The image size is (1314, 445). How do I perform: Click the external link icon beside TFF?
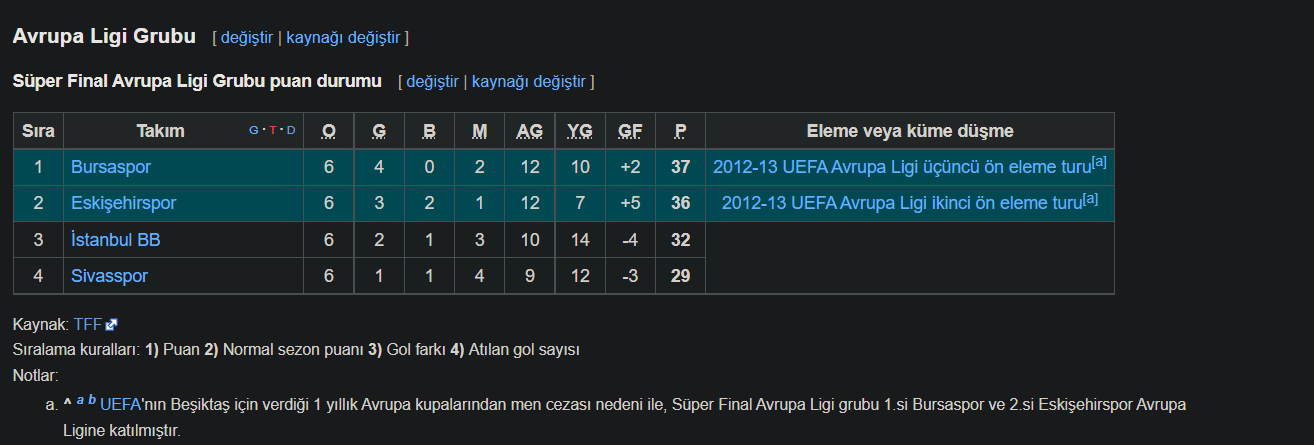[x=112, y=325]
